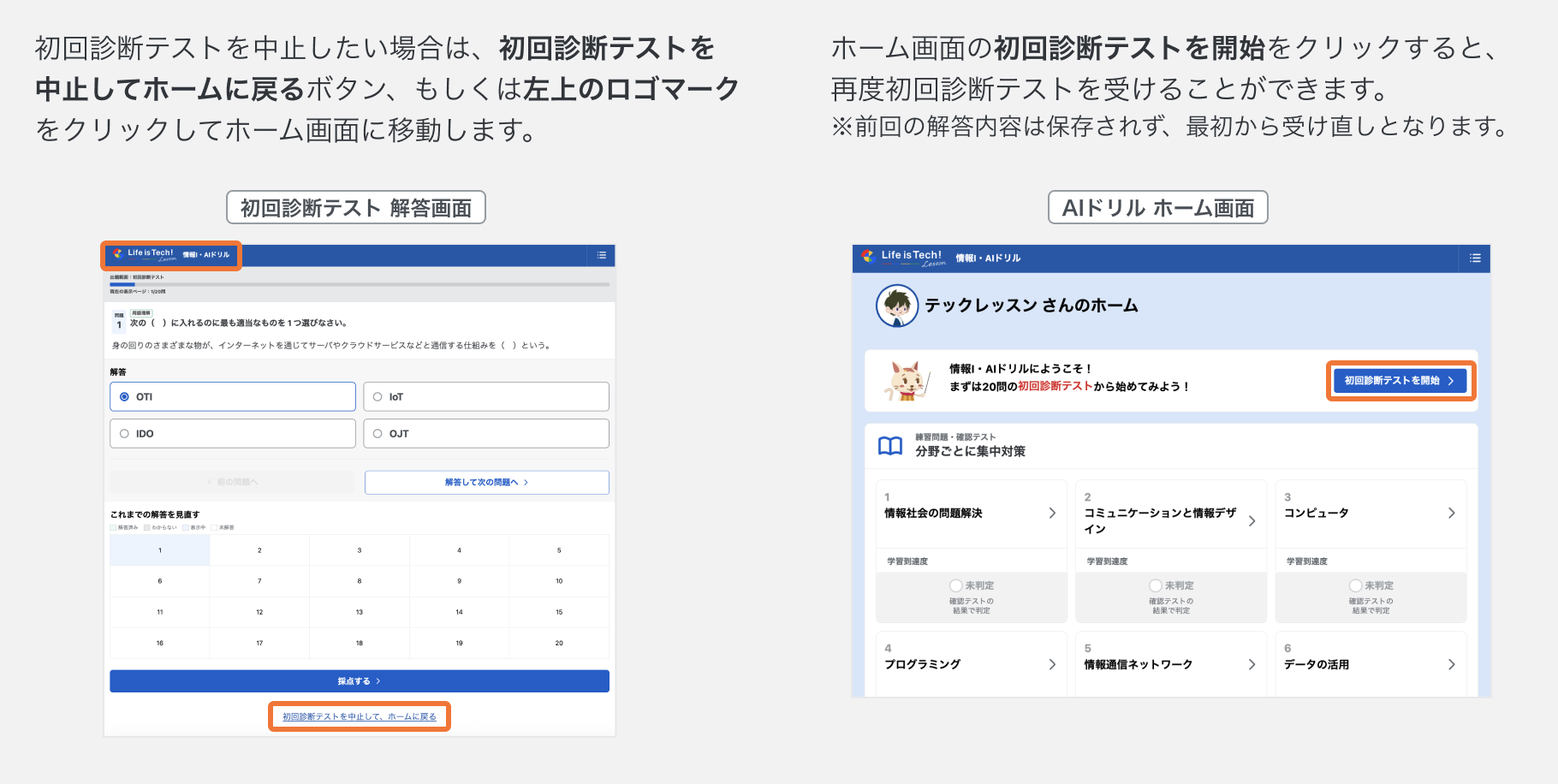The image size is (1558, 784).
Task: Jump to question 15 in the review grid
Action: [559, 612]
